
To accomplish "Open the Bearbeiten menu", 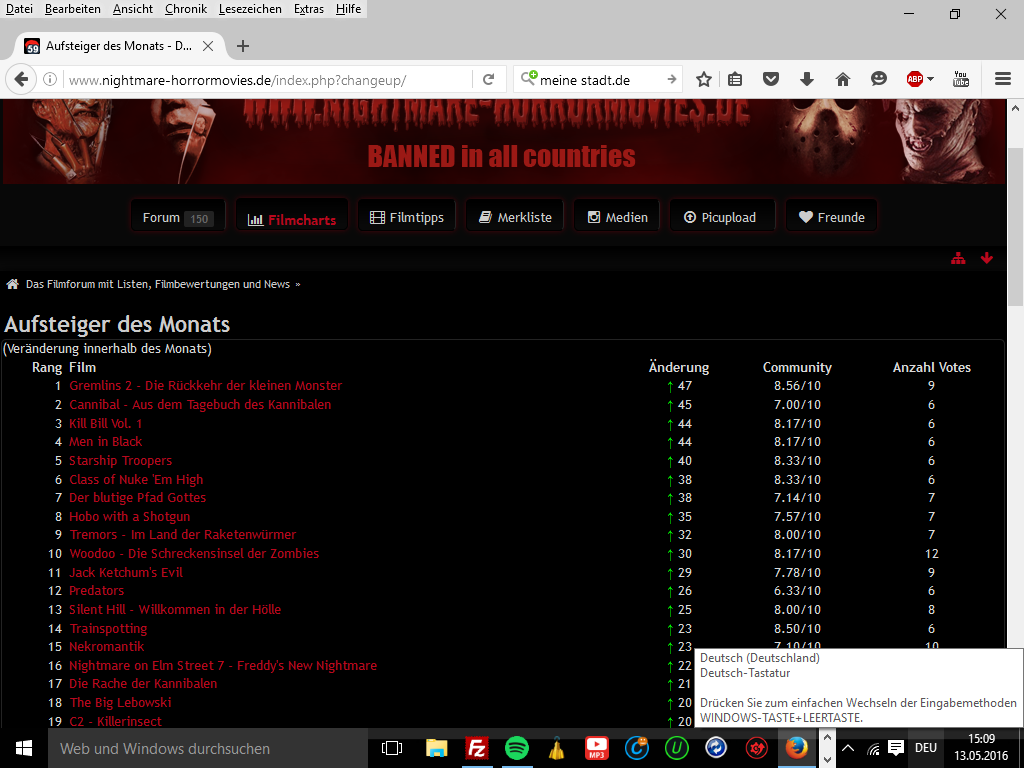I will 72,9.
